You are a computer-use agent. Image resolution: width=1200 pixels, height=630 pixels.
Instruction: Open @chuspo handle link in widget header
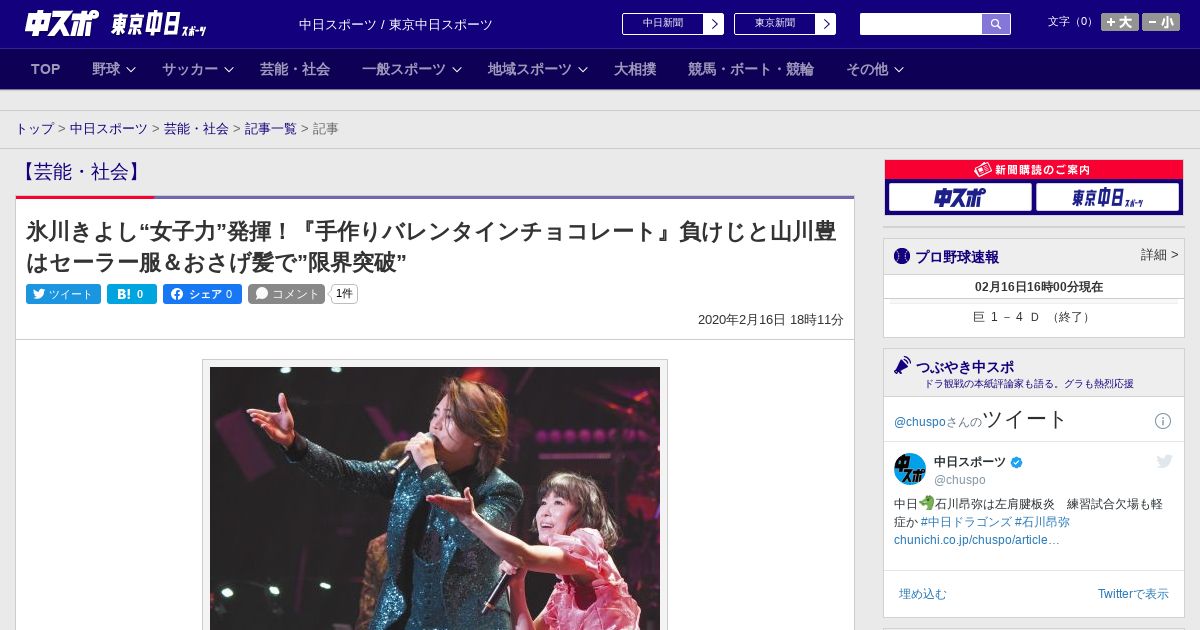(x=920, y=422)
